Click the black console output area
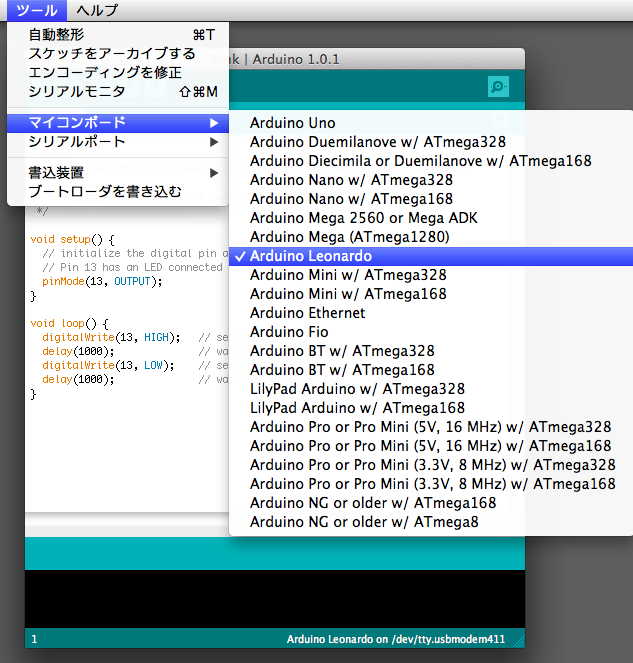 275,599
